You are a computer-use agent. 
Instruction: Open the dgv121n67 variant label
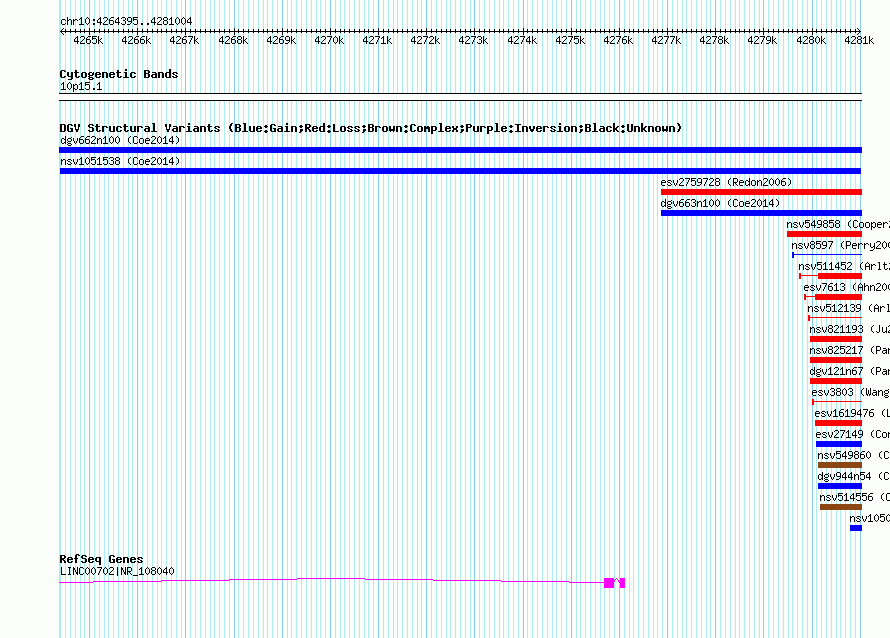(849, 371)
